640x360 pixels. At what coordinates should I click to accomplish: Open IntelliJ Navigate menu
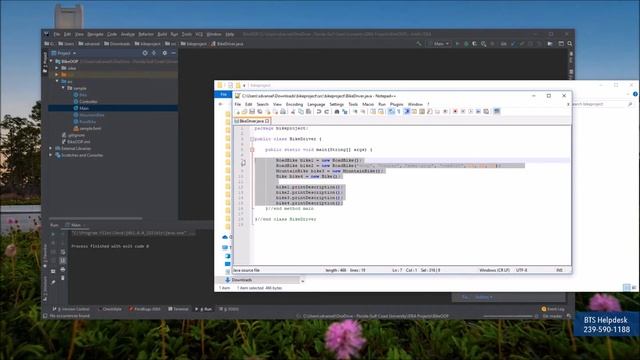[x=95, y=34]
